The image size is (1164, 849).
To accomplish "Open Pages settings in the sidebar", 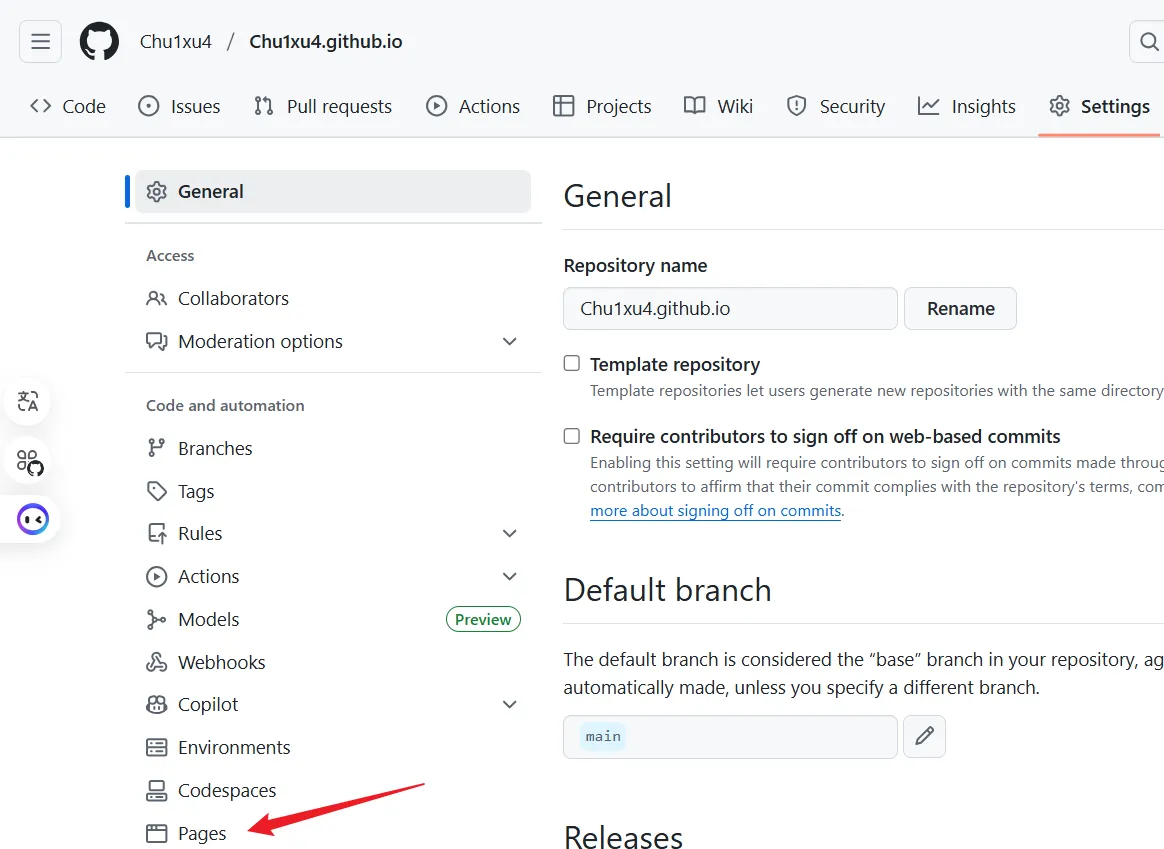I will click(x=202, y=833).
